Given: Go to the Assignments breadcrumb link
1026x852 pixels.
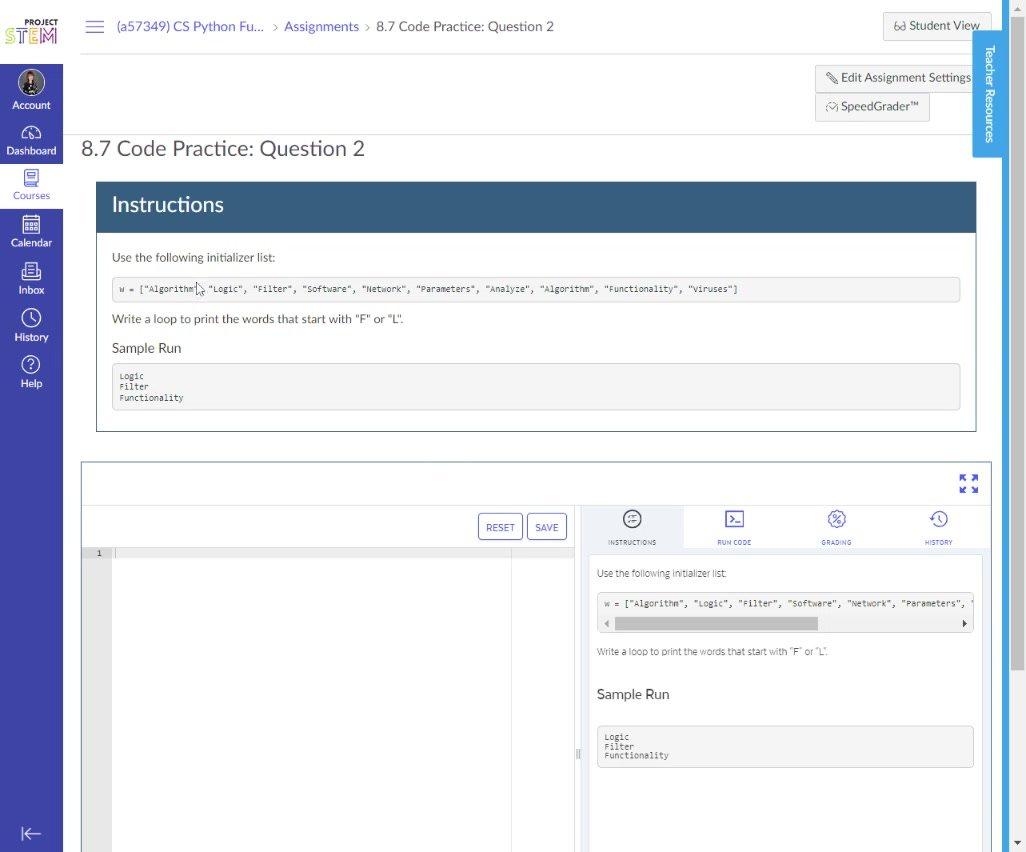Looking at the screenshot, I should pos(321,27).
